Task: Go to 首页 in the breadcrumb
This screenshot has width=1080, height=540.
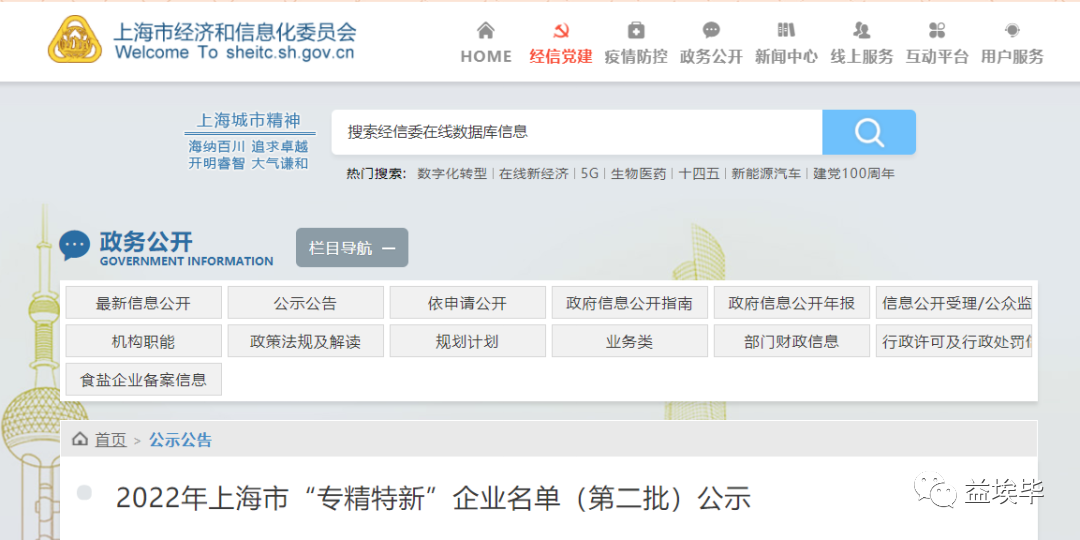Action: click(110, 440)
